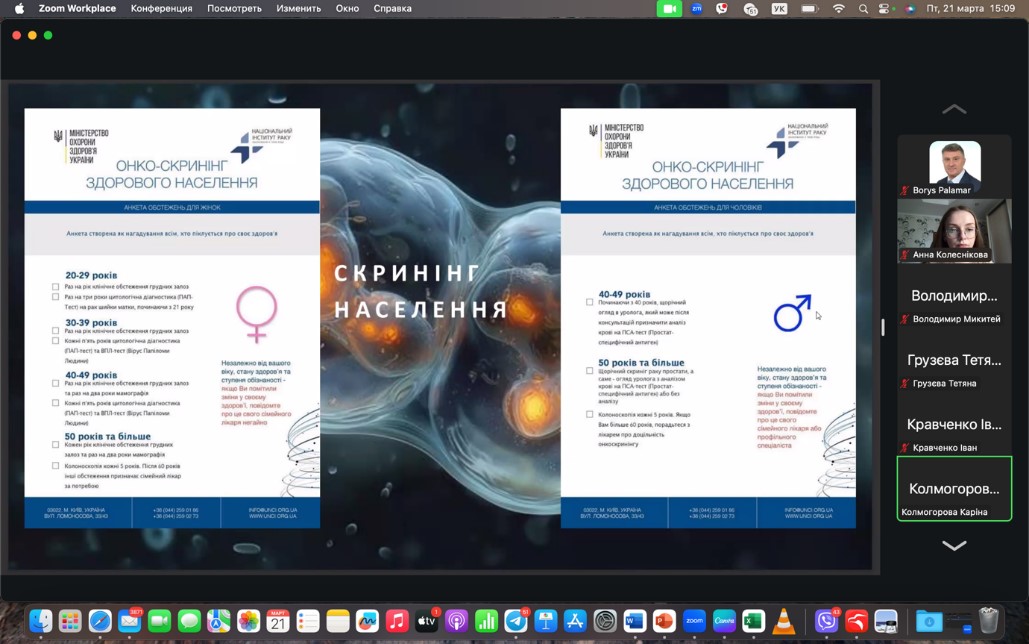Open Finder in the Dock
Viewport: 1029px width, 644px height.
41,620
